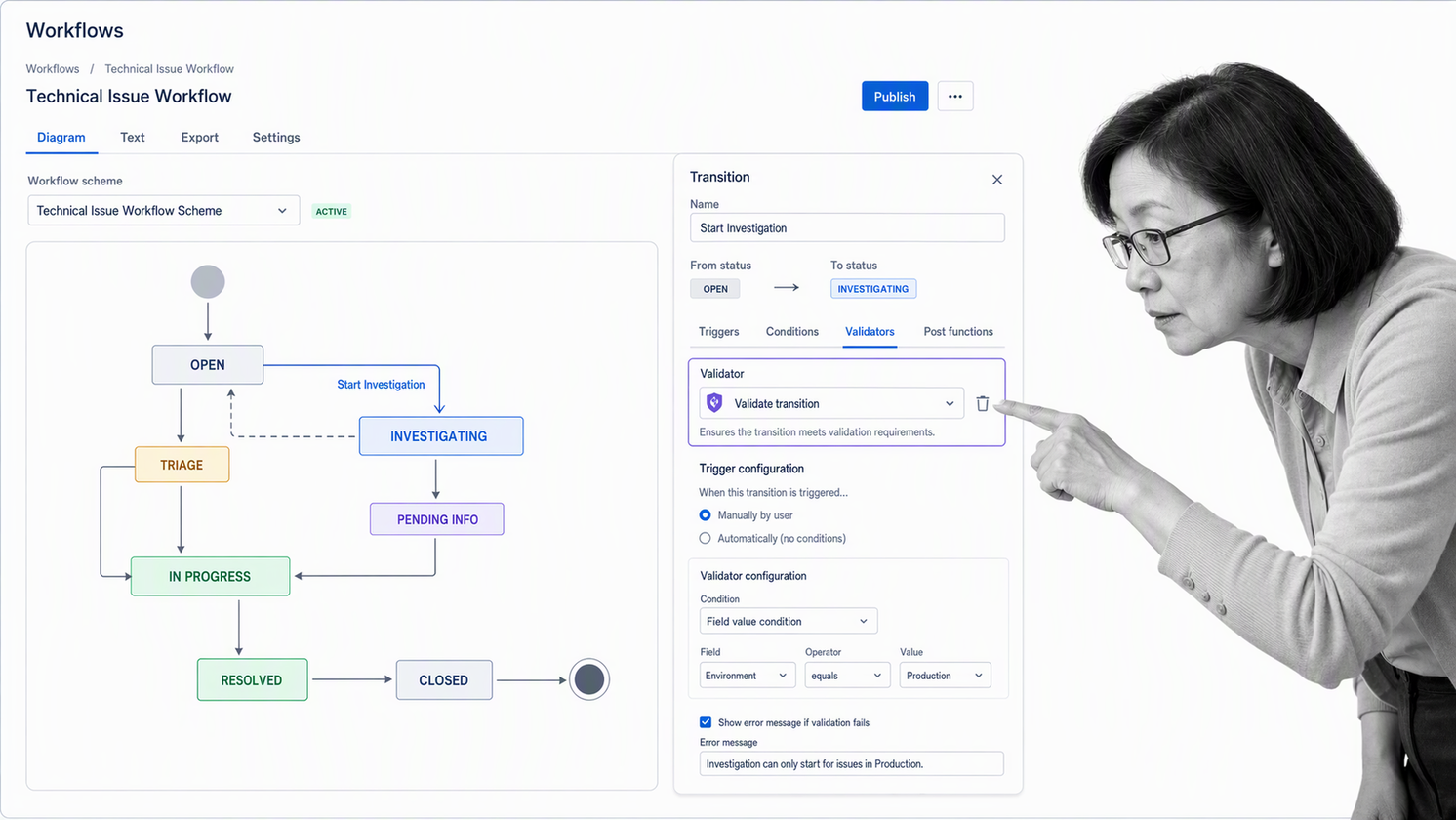Open the Environment field dropdown
The image size is (1456, 820).
point(748,676)
